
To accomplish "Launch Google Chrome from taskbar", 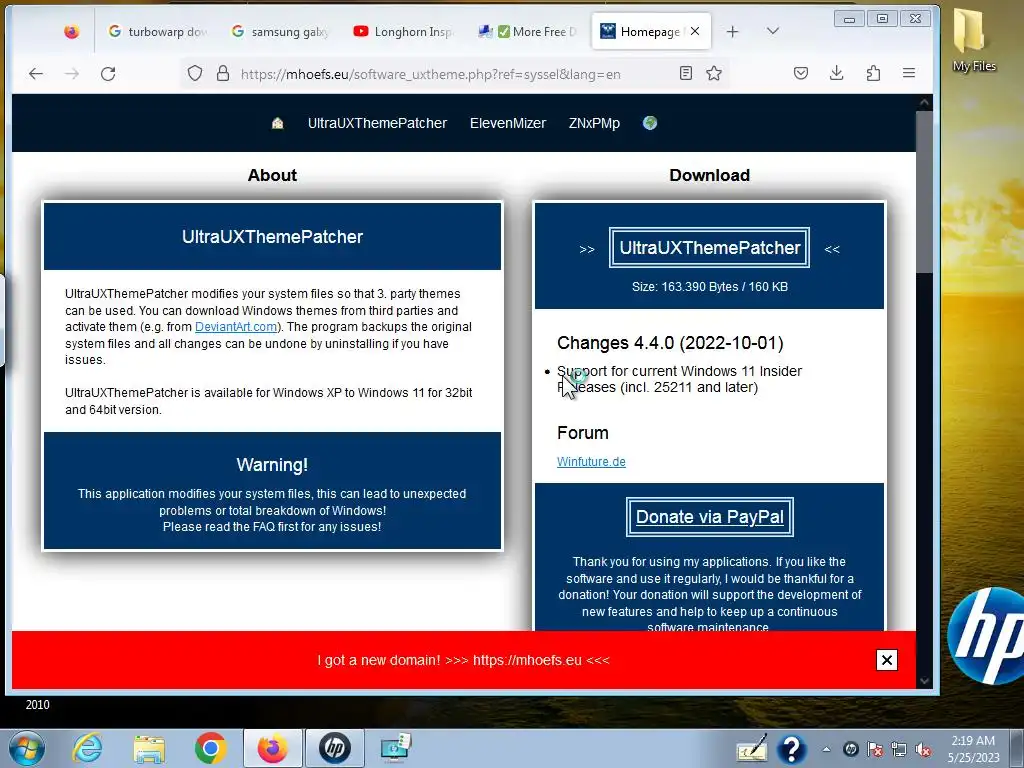I will 210,748.
